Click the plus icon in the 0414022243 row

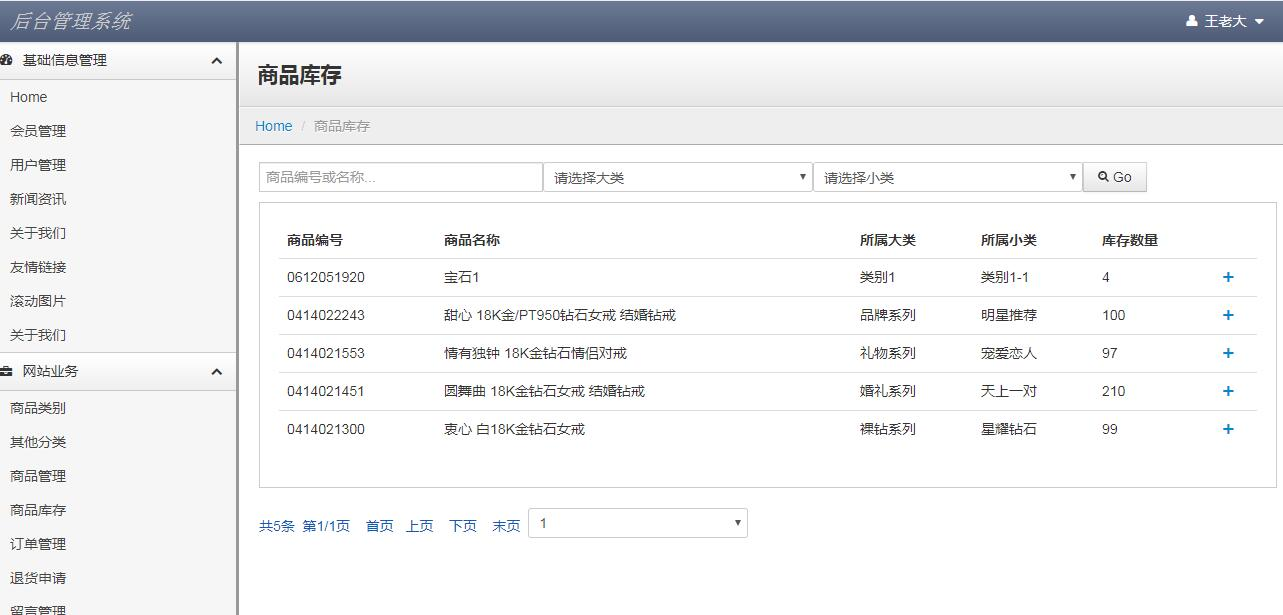pos(1228,315)
